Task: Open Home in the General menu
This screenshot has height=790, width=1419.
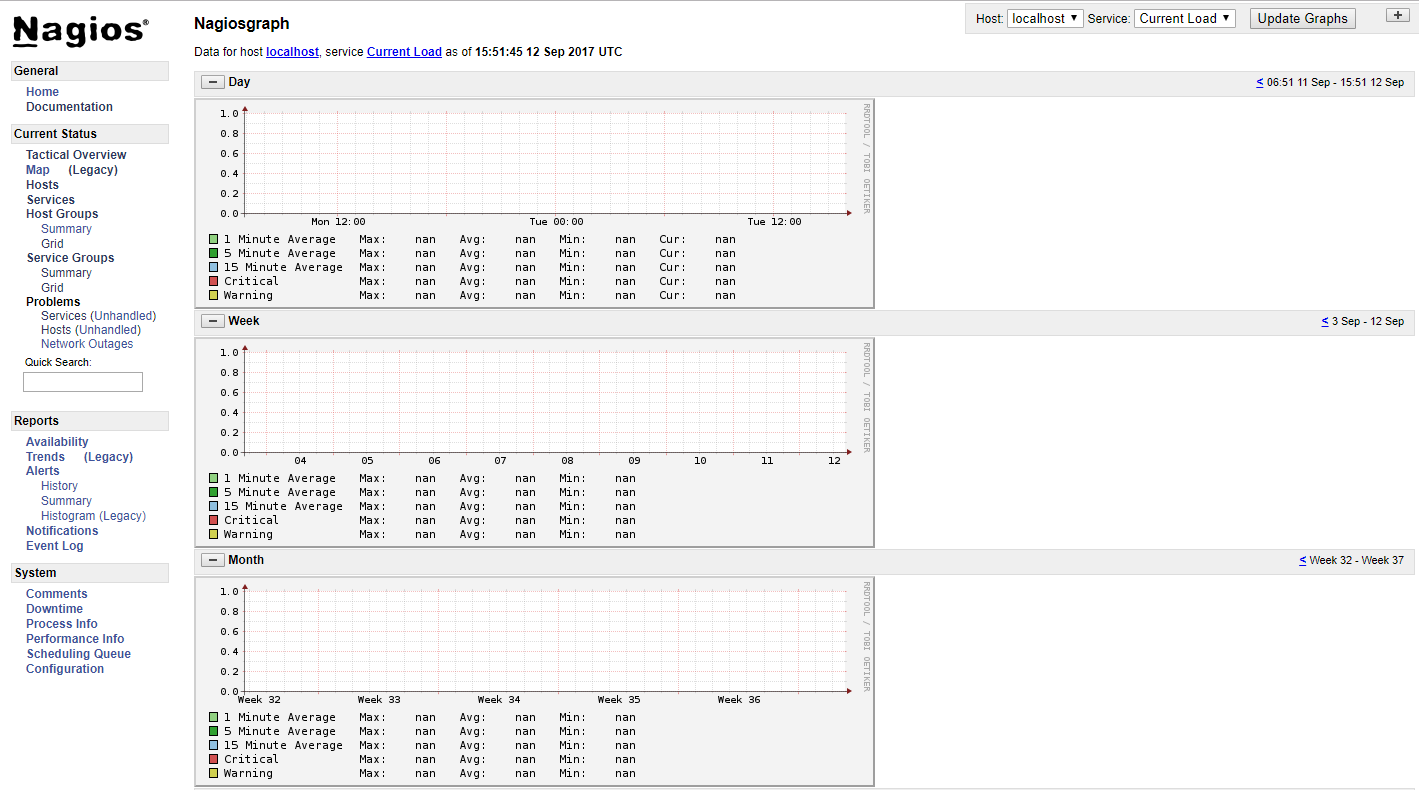Action: tap(42, 92)
